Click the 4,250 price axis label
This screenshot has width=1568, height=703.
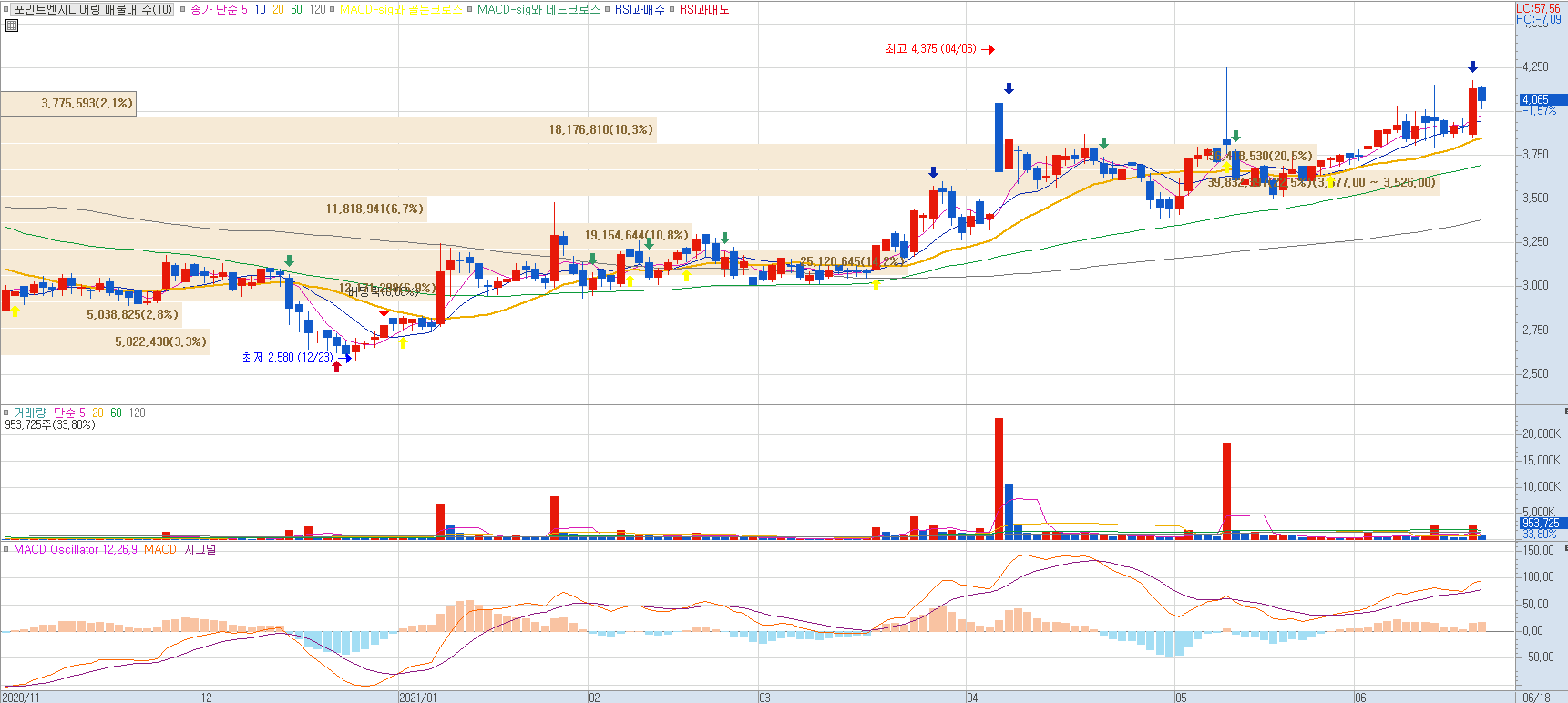(1535, 67)
